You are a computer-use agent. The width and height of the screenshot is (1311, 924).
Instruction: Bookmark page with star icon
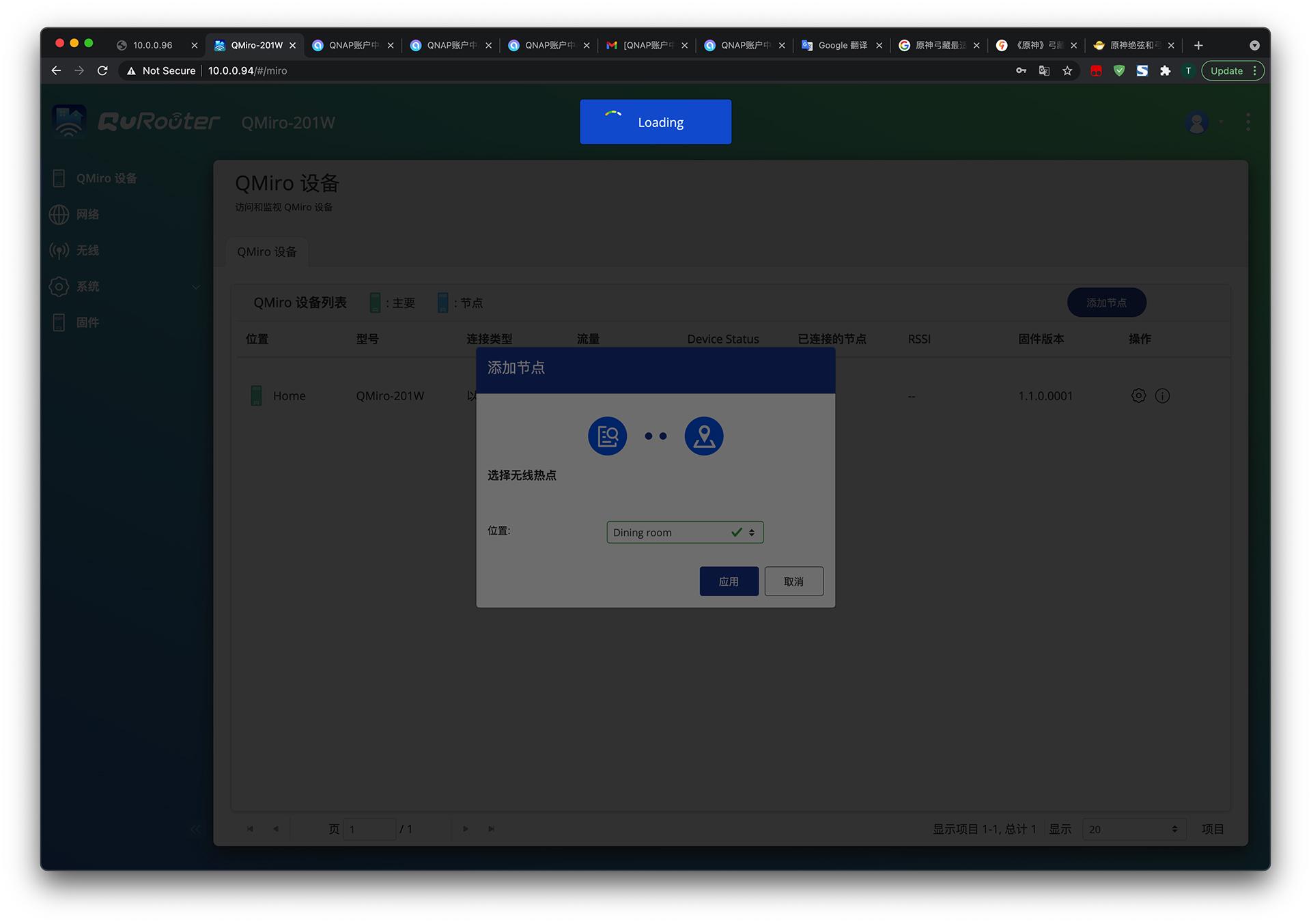[1067, 70]
